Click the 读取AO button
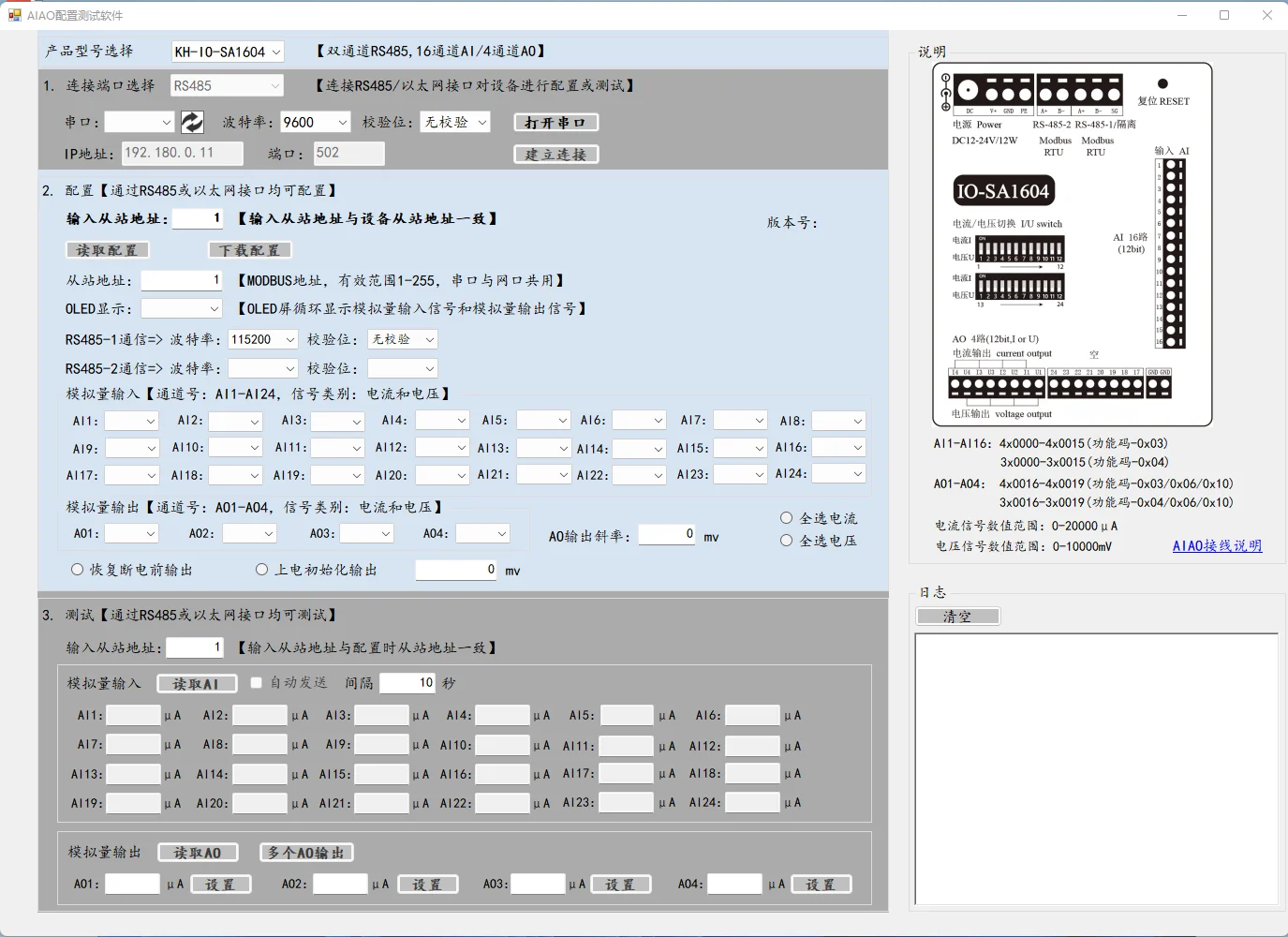1288x937 pixels. [198, 853]
